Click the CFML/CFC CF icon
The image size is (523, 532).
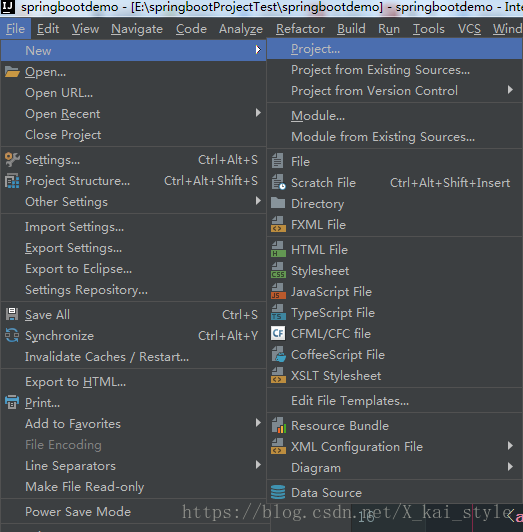(x=278, y=333)
